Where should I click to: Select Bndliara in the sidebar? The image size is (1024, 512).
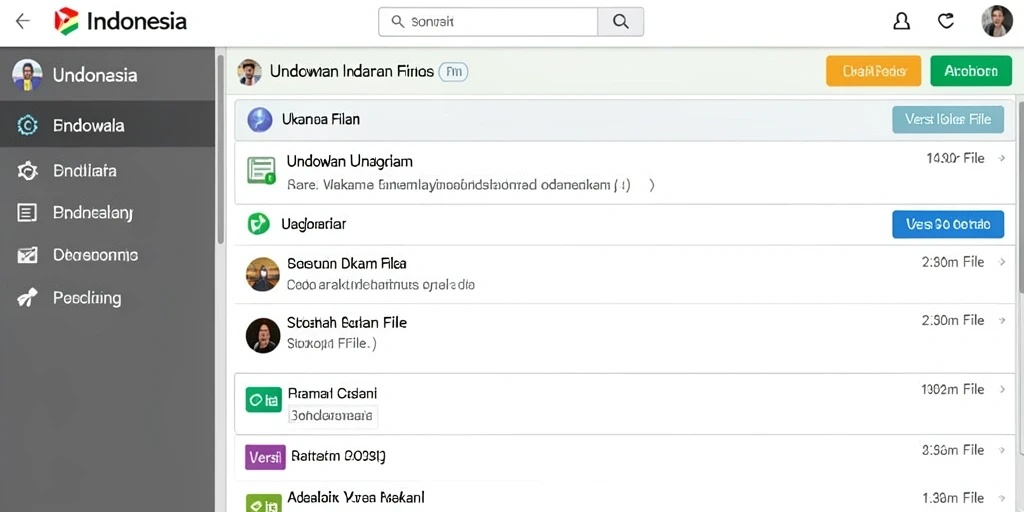point(107,171)
